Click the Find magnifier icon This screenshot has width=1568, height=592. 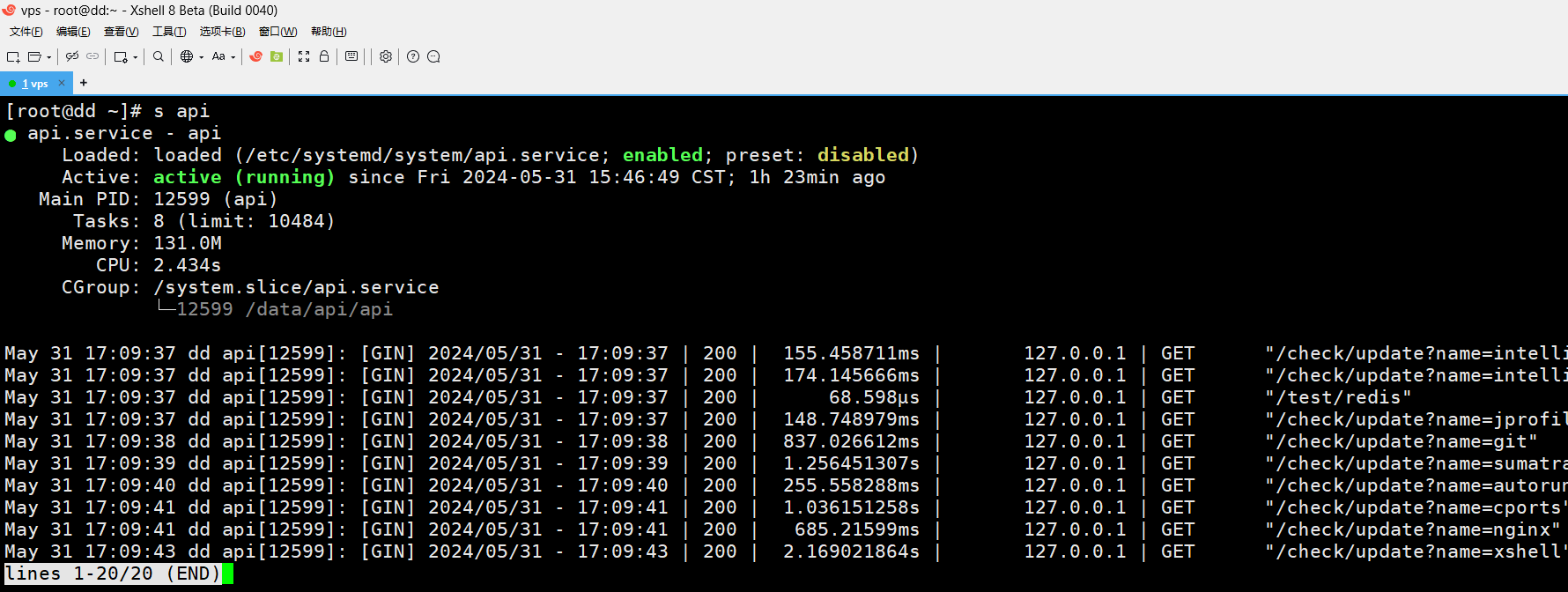(159, 56)
